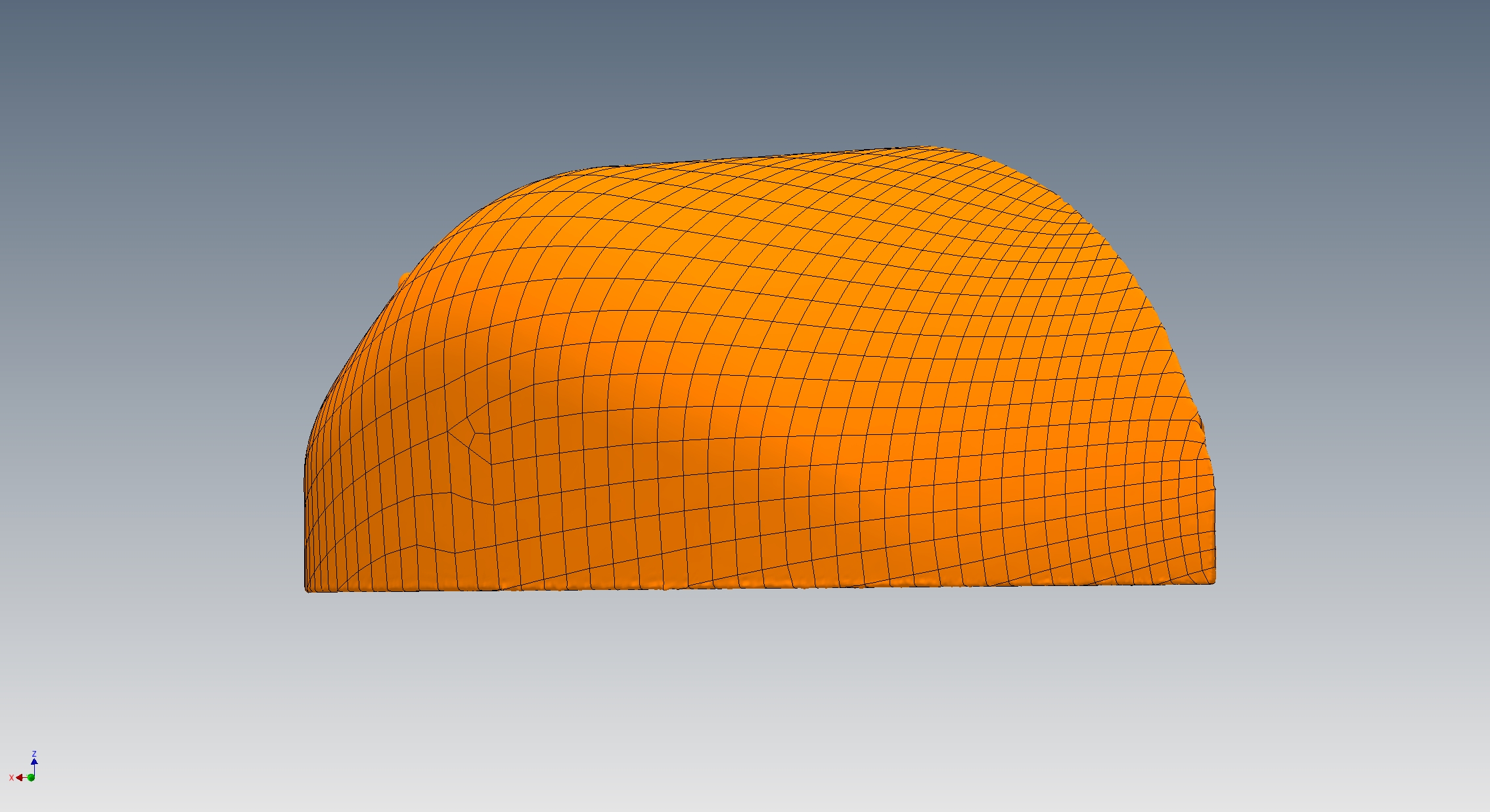The width and height of the screenshot is (1490, 812).
Task: Click the red X axis arrow on the triad
Action: coord(20,777)
